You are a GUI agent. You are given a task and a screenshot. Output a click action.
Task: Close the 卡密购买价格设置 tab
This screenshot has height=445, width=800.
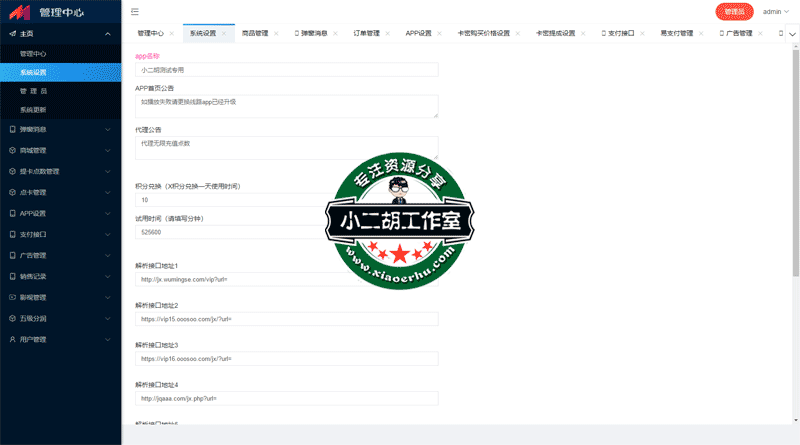click(x=518, y=34)
